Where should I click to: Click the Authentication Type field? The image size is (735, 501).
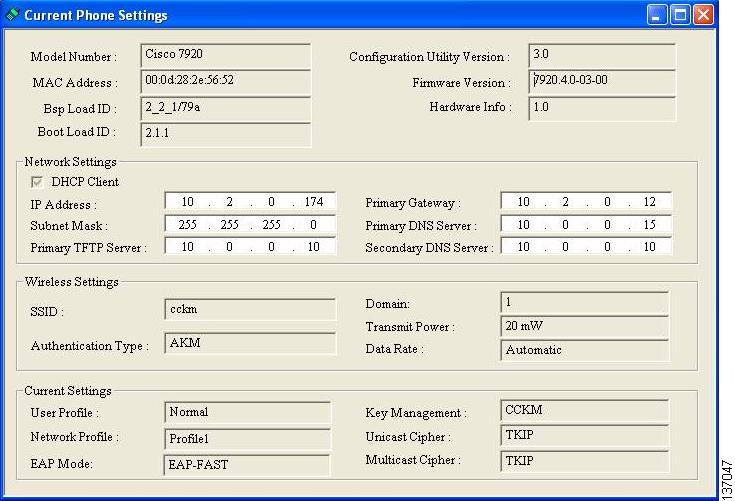(x=250, y=344)
